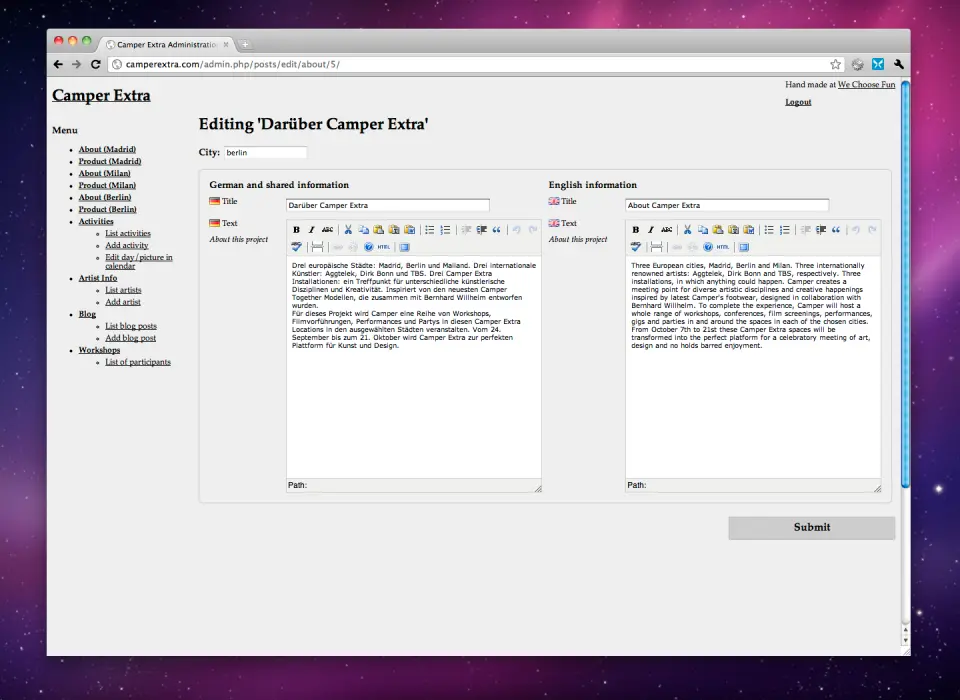960x700 pixels.
Task: Go to Camper Extra home heading link
Action: tap(101, 96)
